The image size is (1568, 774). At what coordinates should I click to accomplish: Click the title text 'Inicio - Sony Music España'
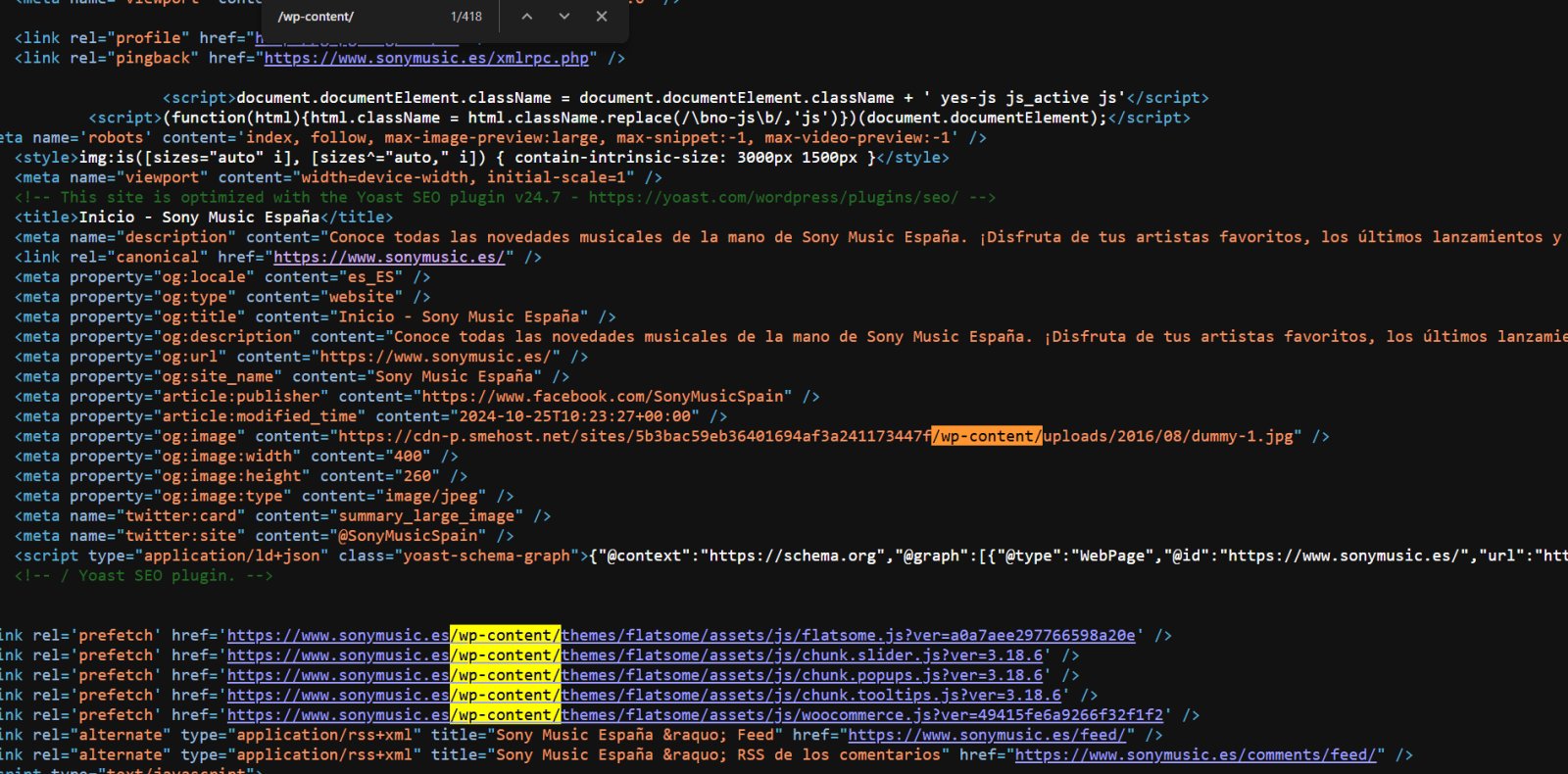[x=199, y=218]
